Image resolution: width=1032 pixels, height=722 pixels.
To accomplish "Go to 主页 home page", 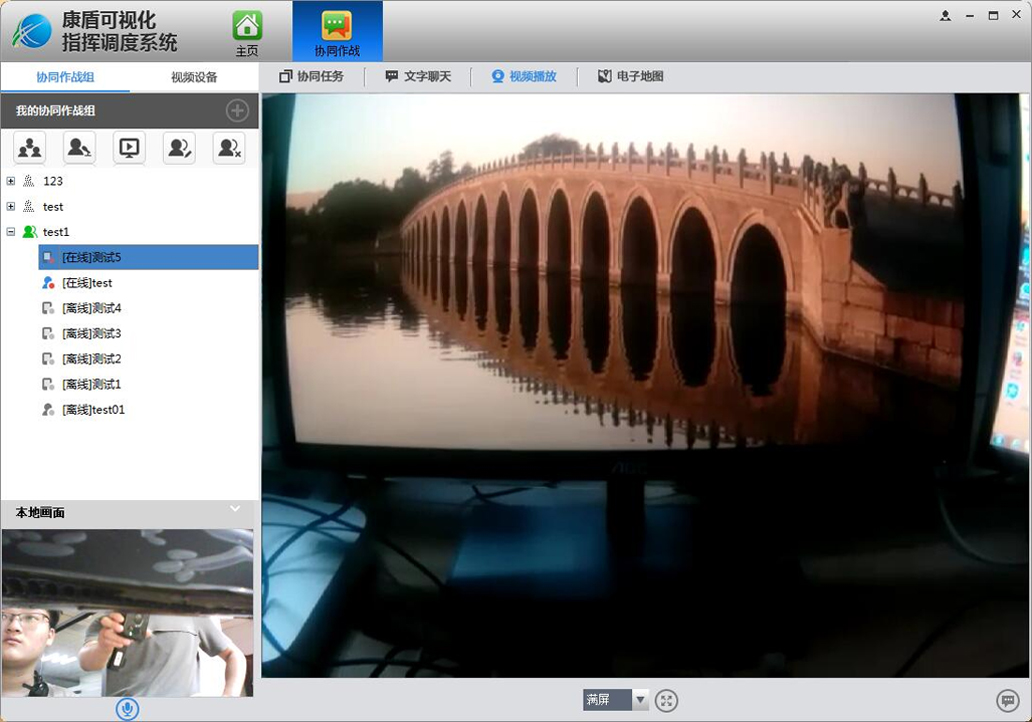I will click(247, 32).
